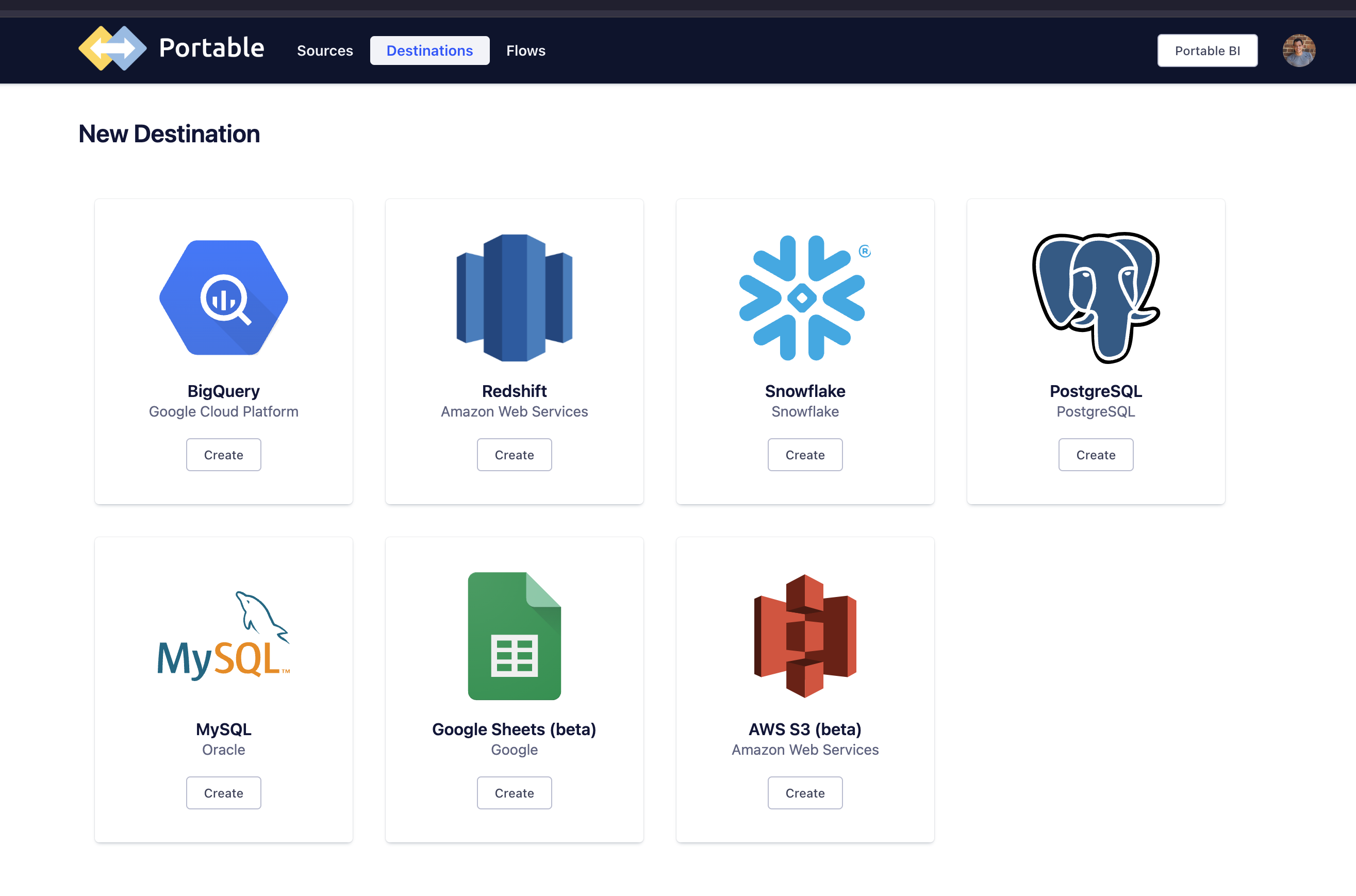Switch to the Sources tab
Screen dimensions: 1356x896
pyautogui.click(x=325, y=51)
